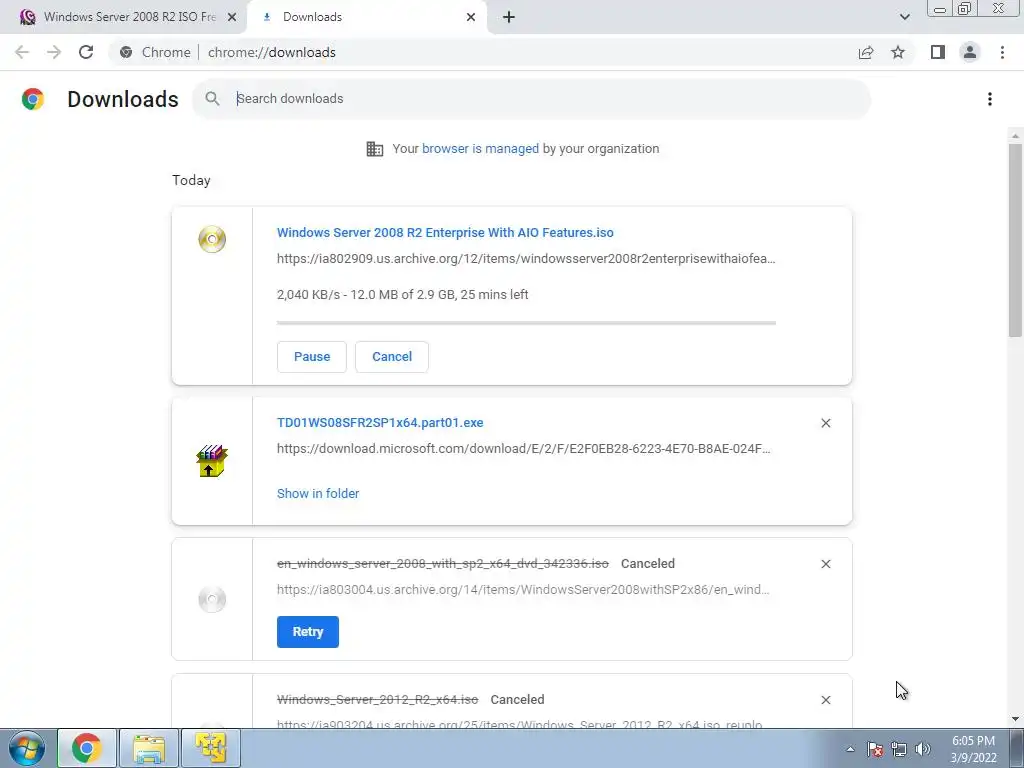Open Windows Server 2008 R2 Enterprise ISO file link
Image resolution: width=1024 pixels, height=768 pixels.
445,232
